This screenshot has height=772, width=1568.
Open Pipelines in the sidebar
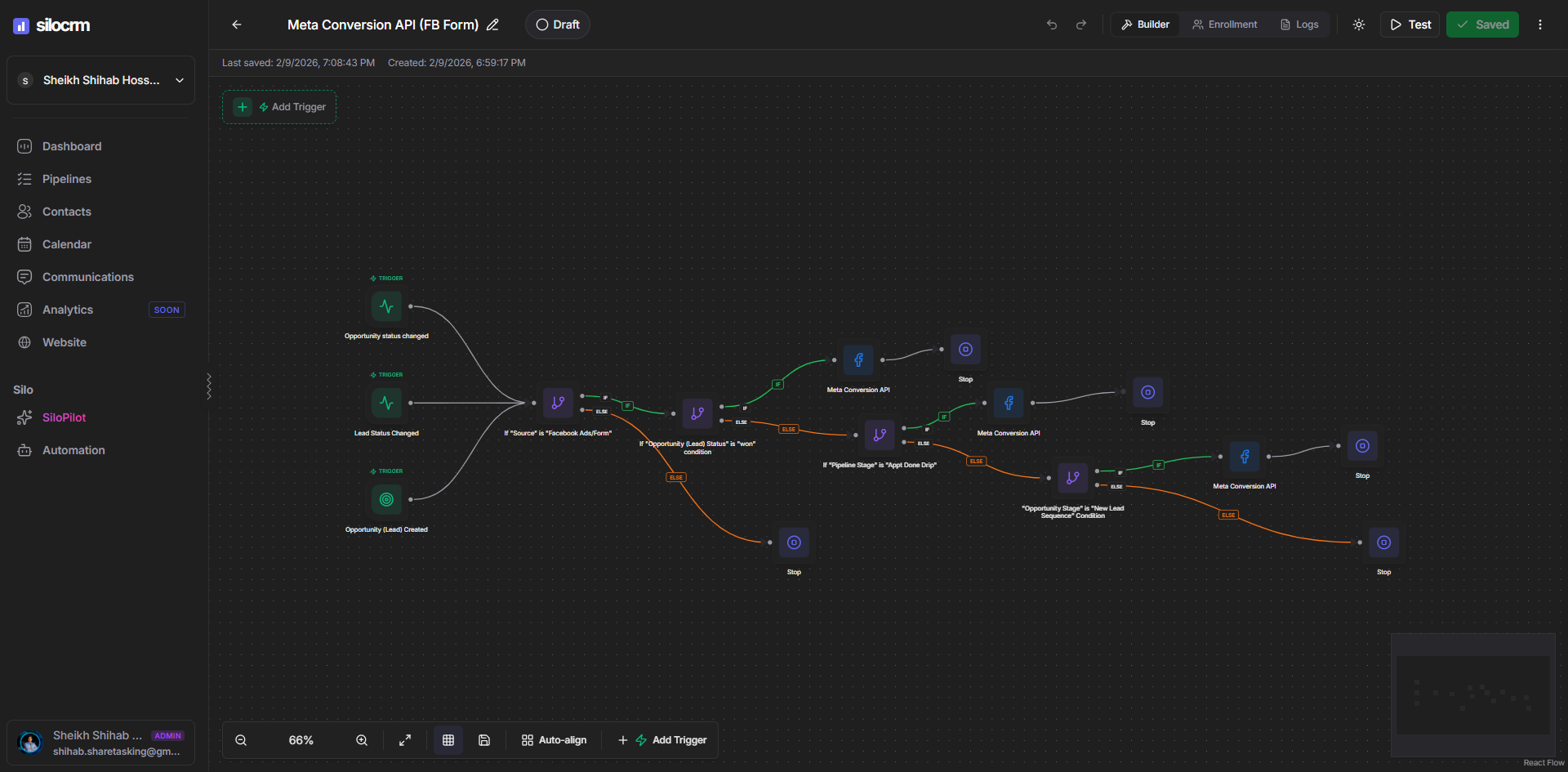click(x=67, y=179)
